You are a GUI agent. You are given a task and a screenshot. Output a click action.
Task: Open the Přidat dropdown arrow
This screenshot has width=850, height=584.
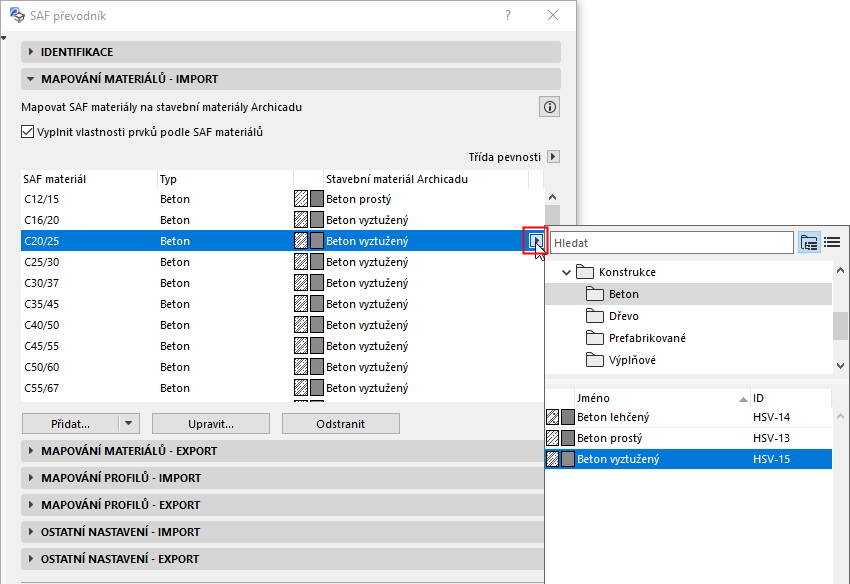point(128,423)
